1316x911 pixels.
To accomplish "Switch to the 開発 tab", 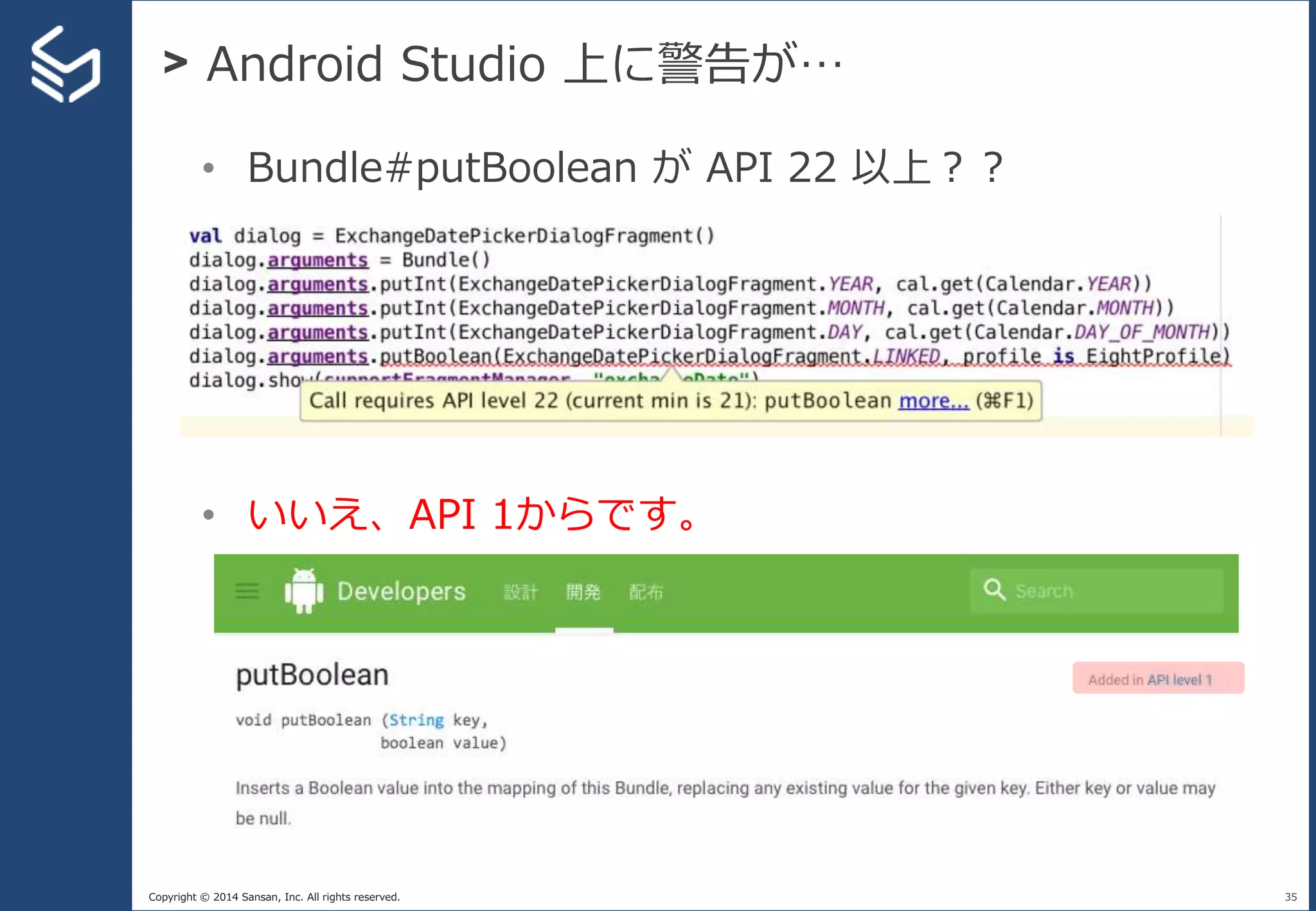I will [583, 592].
